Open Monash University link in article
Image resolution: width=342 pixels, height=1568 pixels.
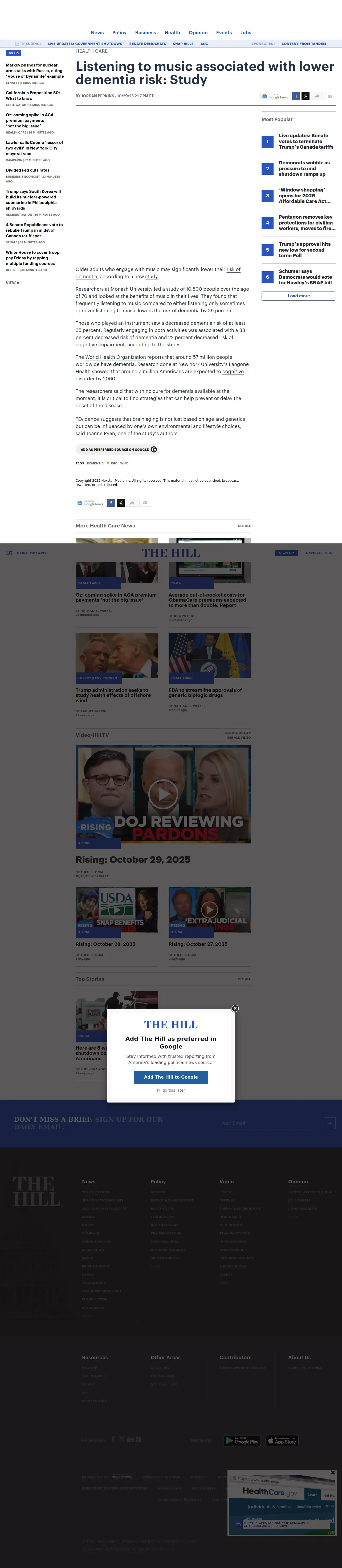pos(132,289)
